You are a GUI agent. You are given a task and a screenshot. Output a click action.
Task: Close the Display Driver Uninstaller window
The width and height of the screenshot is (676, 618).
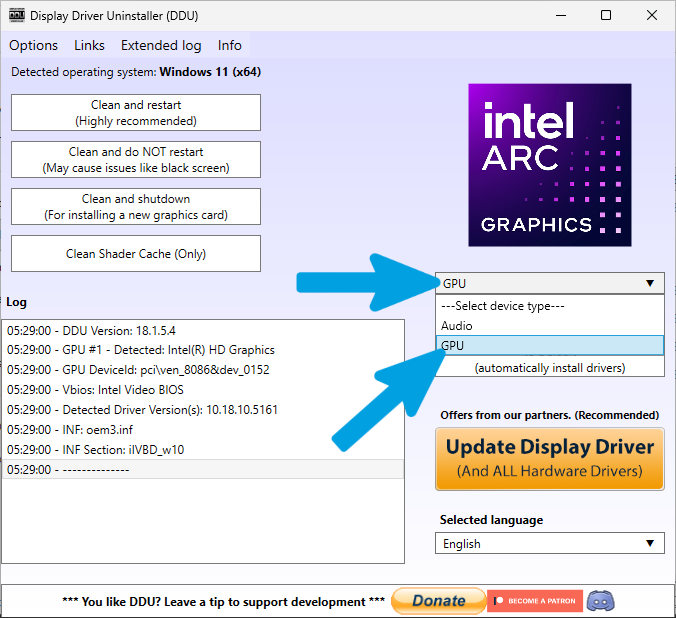pyautogui.click(x=651, y=16)
